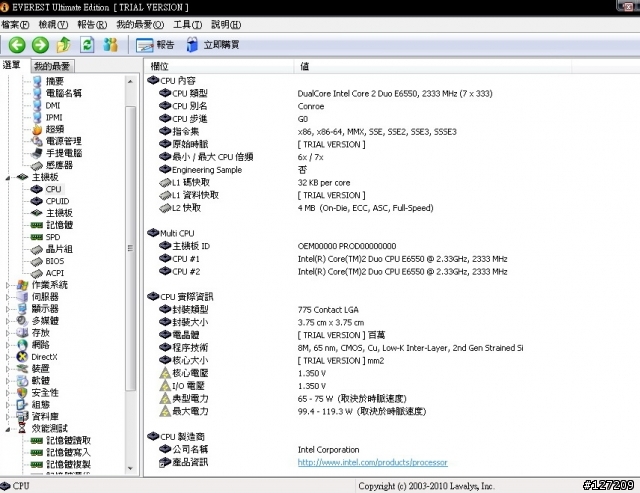Click the green icon beside SPD

click(37, 237)
